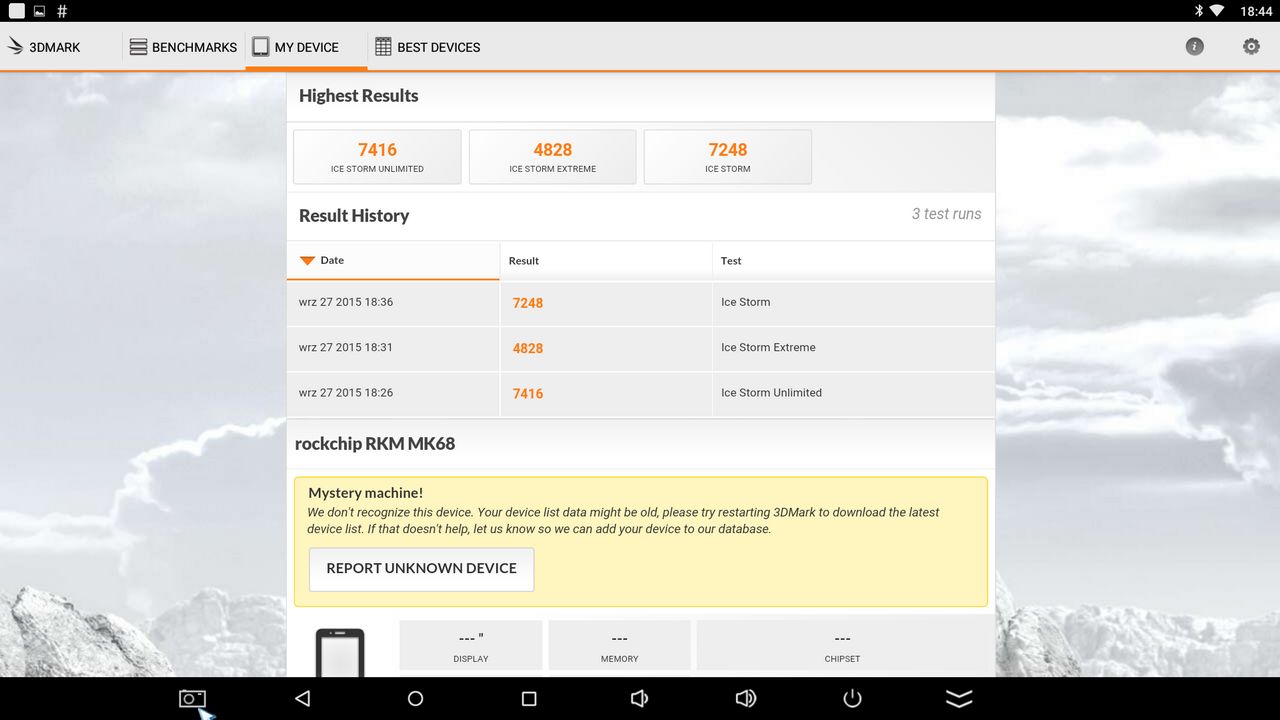Screen dimensions: 1280x720
Task: Open recent apps square button
Action: coord(529,699)
